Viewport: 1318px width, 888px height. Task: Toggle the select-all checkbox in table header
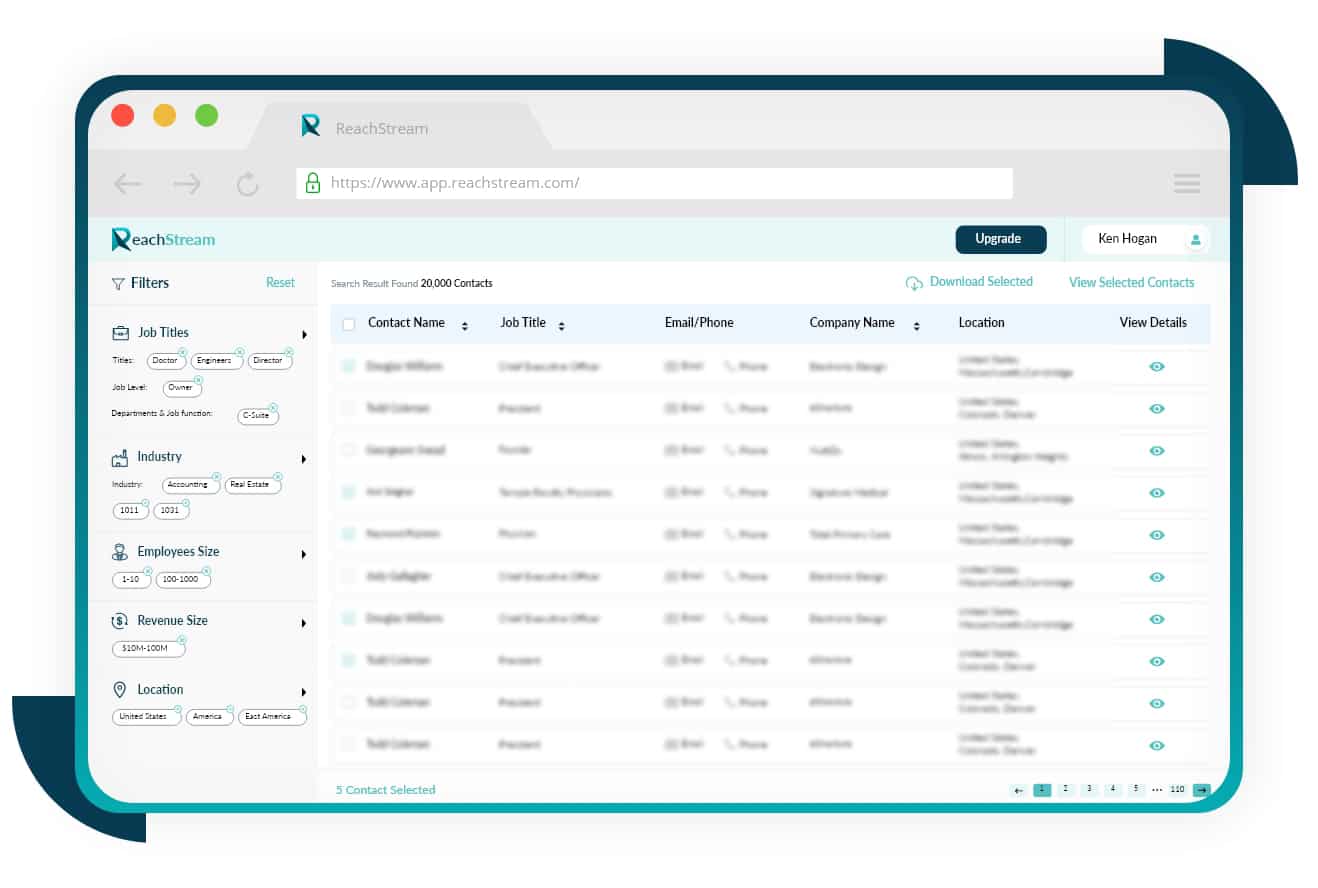[348, 324]
